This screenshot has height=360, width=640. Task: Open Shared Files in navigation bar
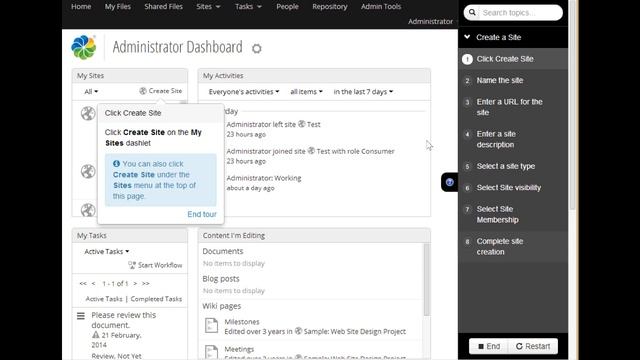pos(163,7)
